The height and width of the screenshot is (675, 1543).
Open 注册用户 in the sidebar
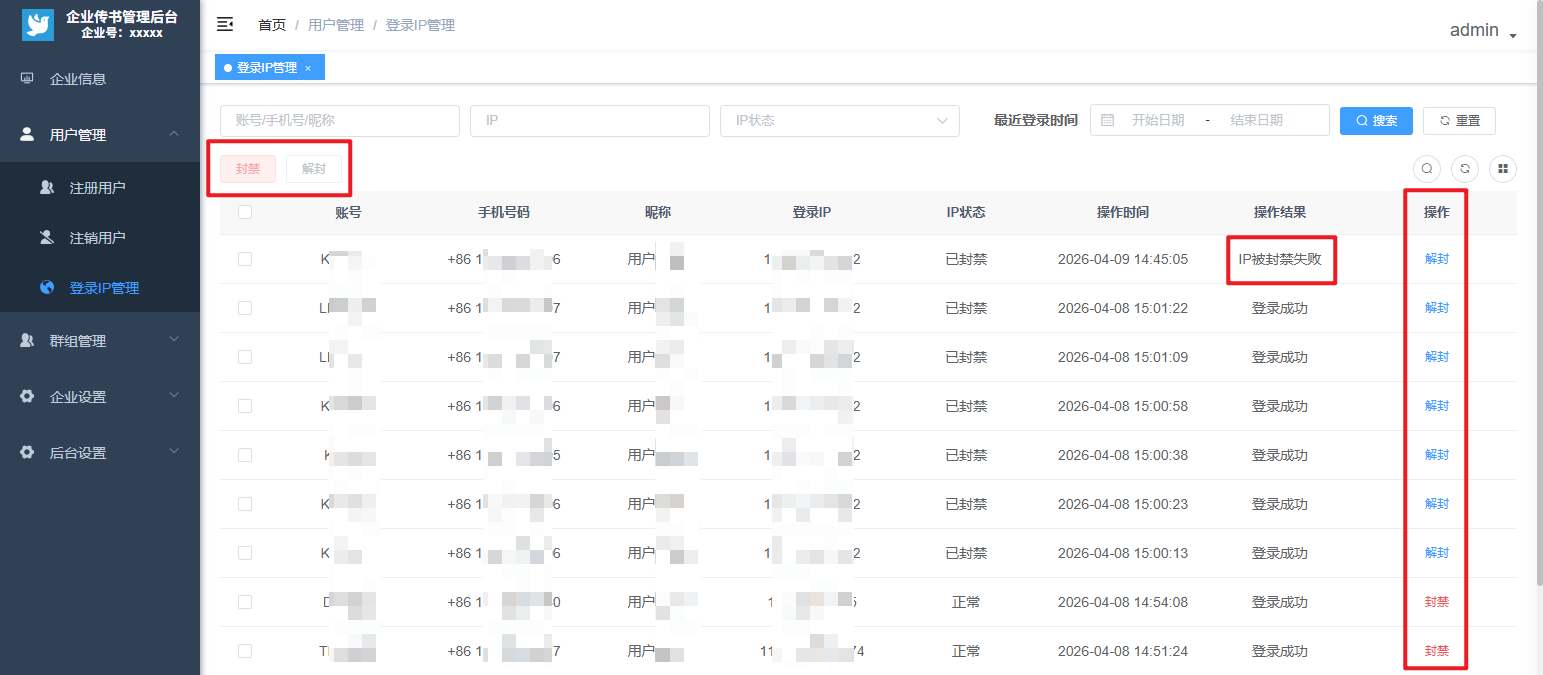(x=97, y=188)
